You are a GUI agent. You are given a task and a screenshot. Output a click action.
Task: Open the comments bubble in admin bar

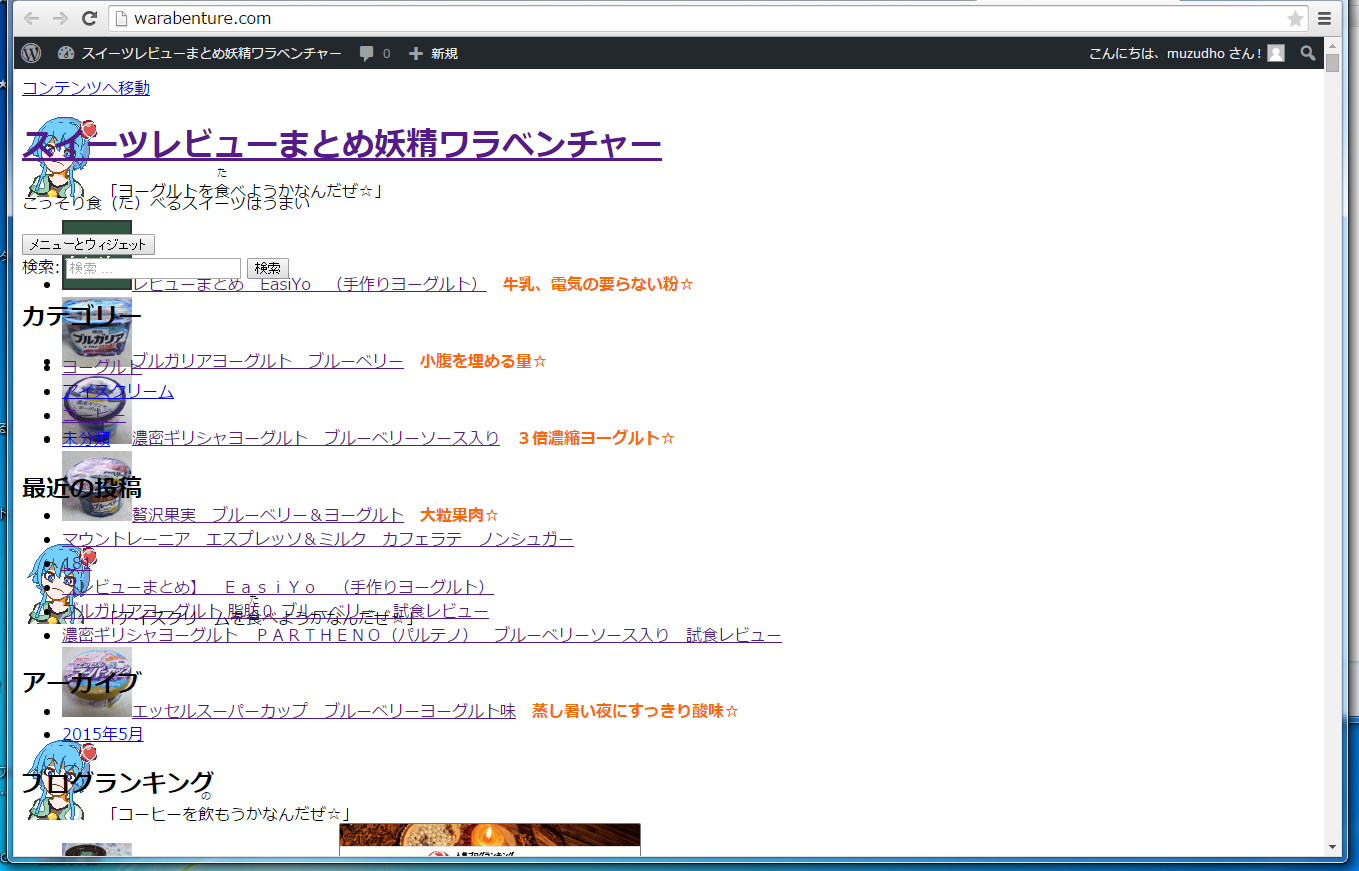click(374, 53)
